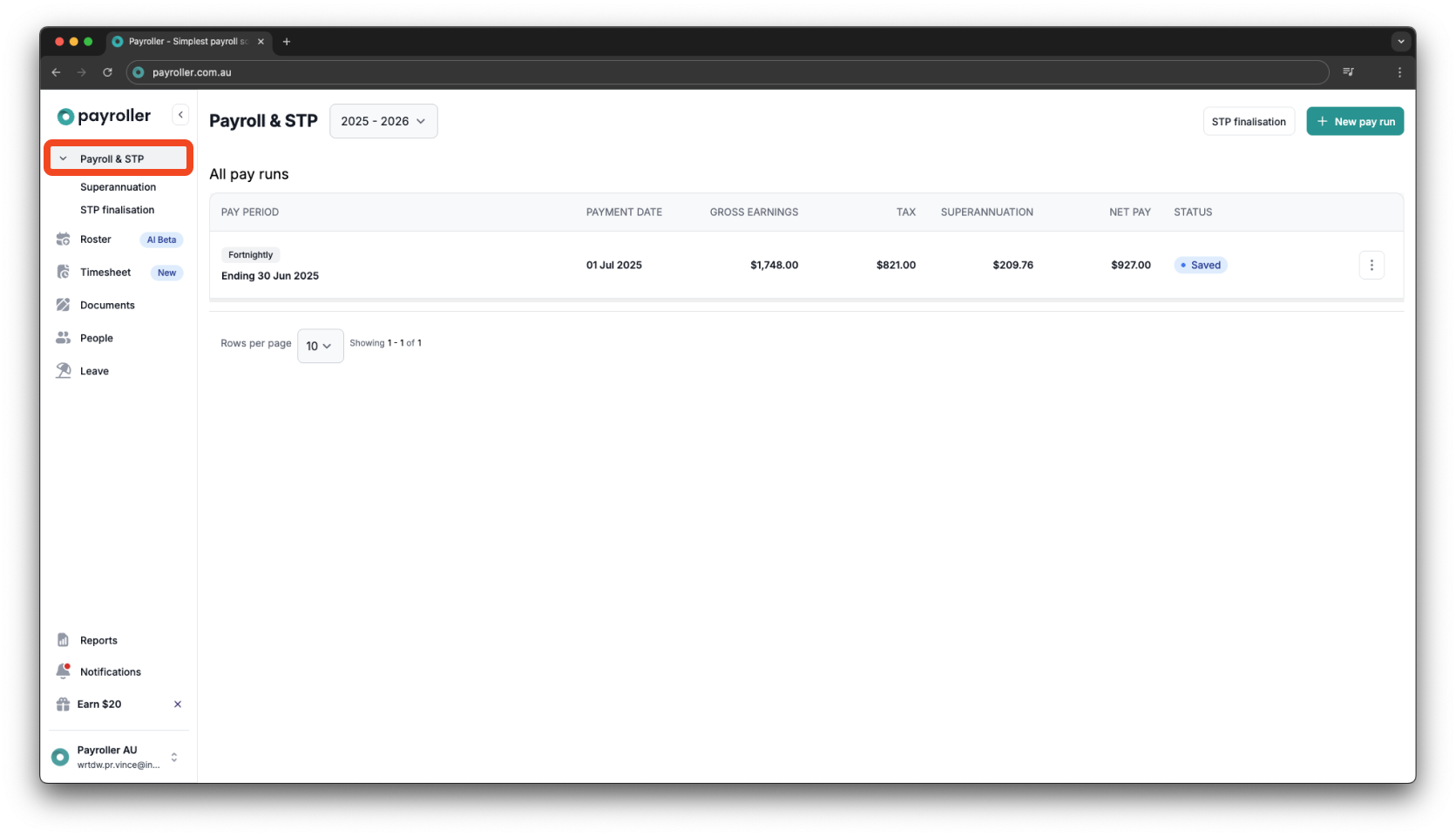Collapse the Payroll & STP menu chevron
The height and width of the screenshot is (836, 1456).
(x=63, y=158)
